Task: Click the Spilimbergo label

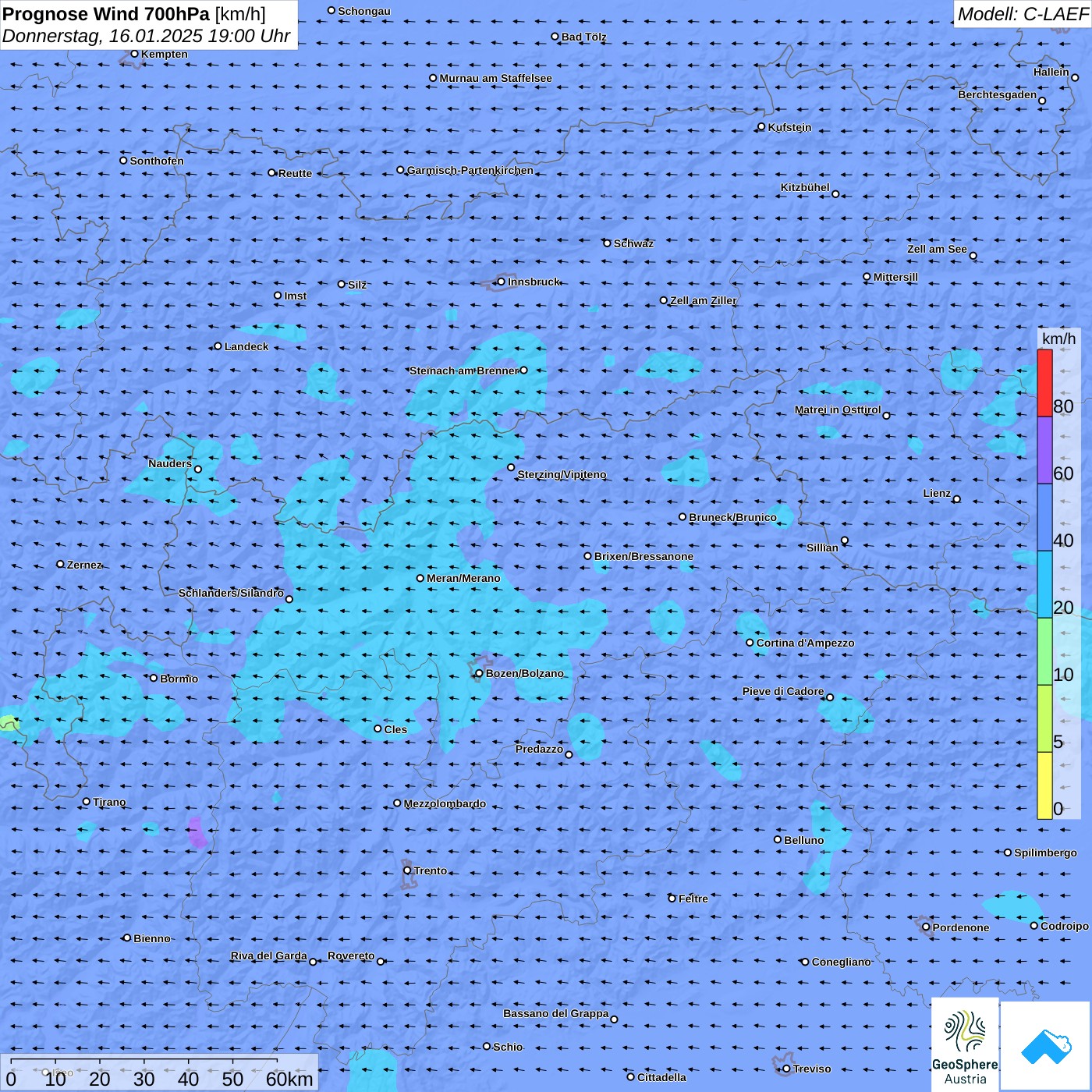Action: click(1045, 853)
